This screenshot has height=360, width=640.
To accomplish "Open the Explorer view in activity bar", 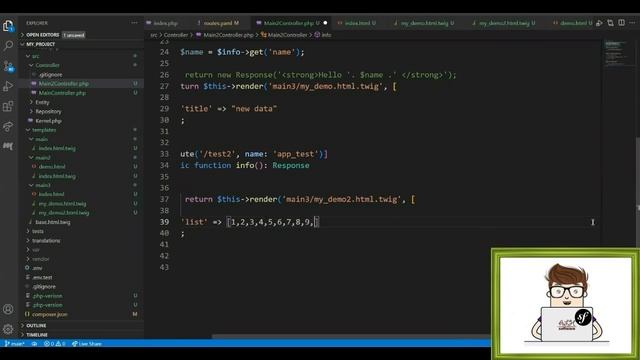I will tap(8, 26).
